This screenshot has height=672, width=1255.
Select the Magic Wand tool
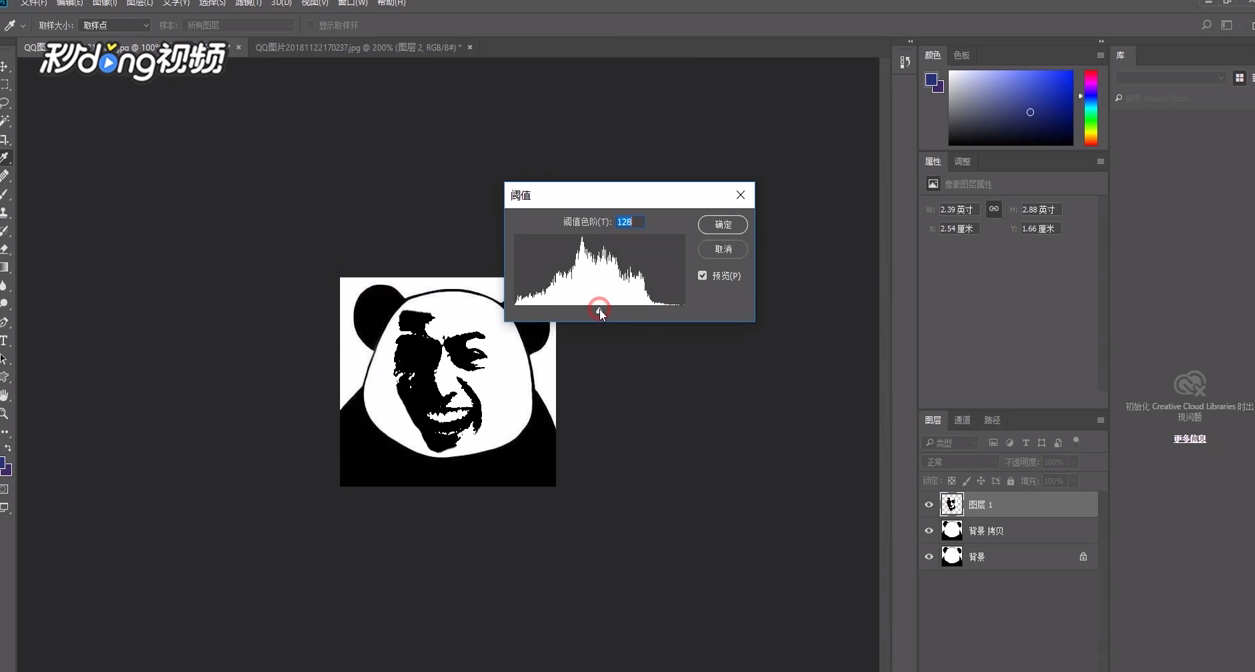coord(4,121)
